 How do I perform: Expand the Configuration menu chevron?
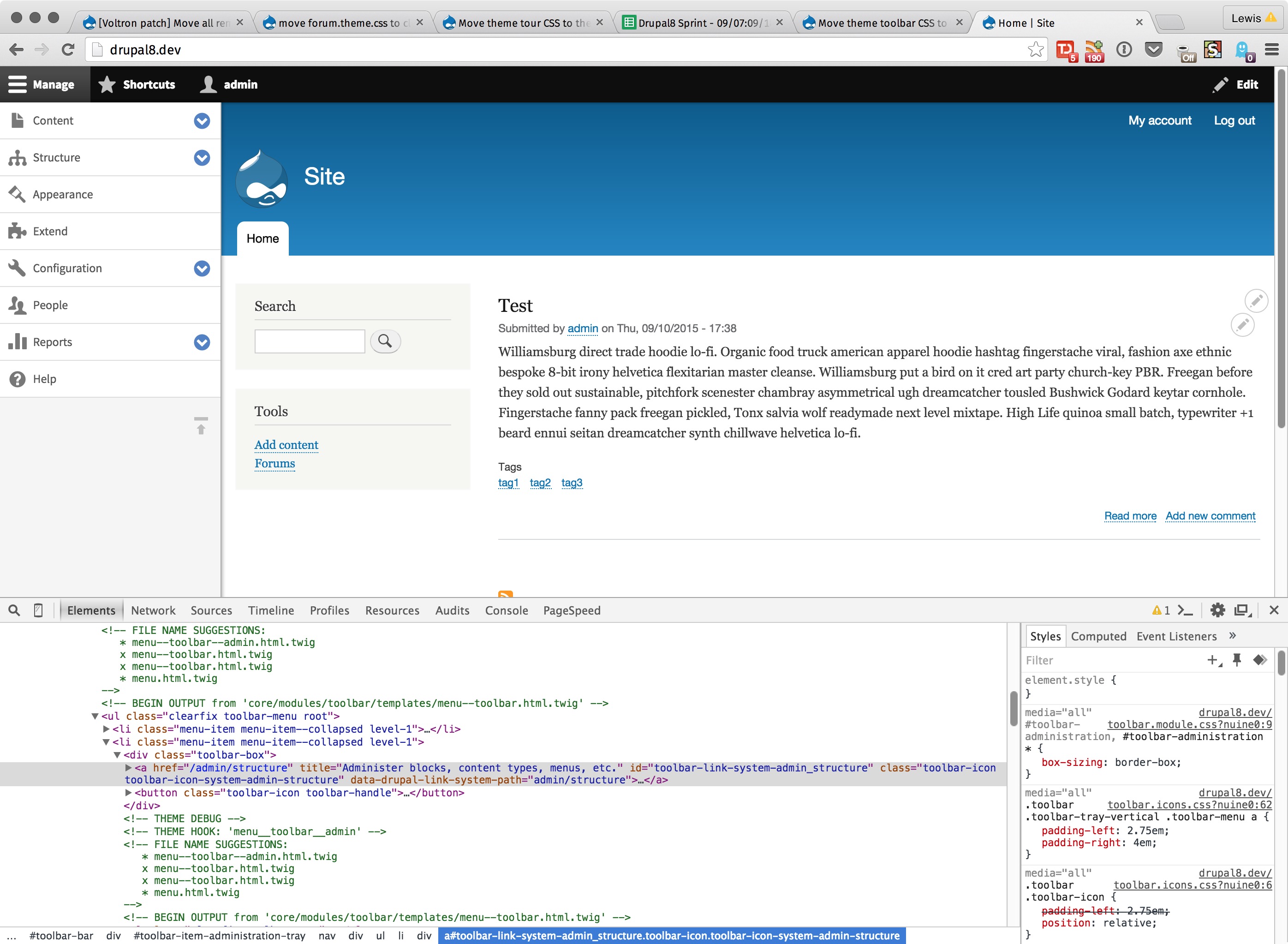pyautogui.click(x=201, y=268)
